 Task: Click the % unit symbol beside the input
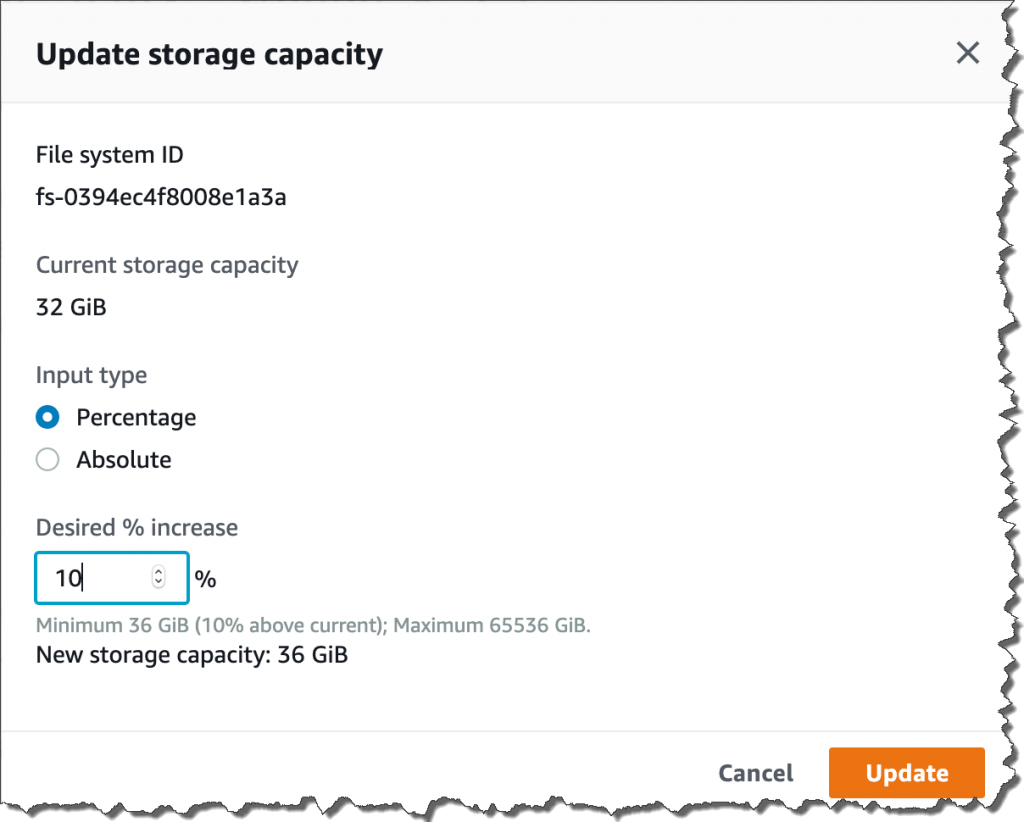click(205, 579)
